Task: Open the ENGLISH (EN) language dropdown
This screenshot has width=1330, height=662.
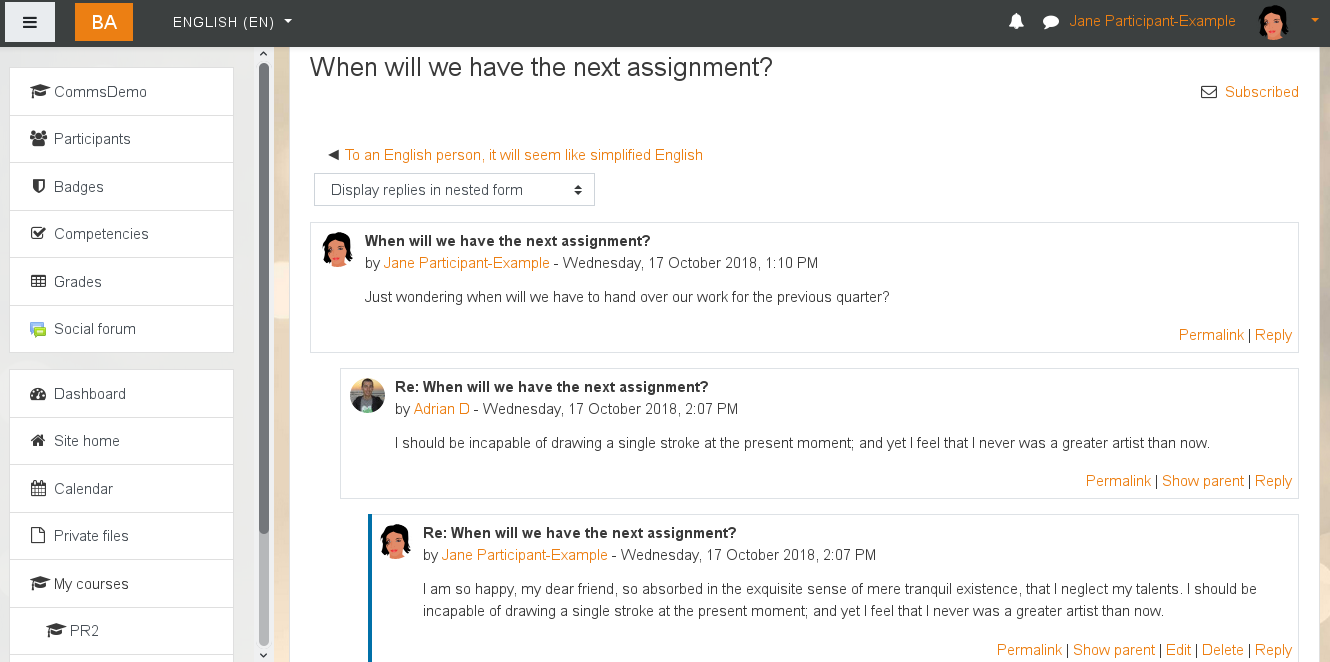Action: 232,21
